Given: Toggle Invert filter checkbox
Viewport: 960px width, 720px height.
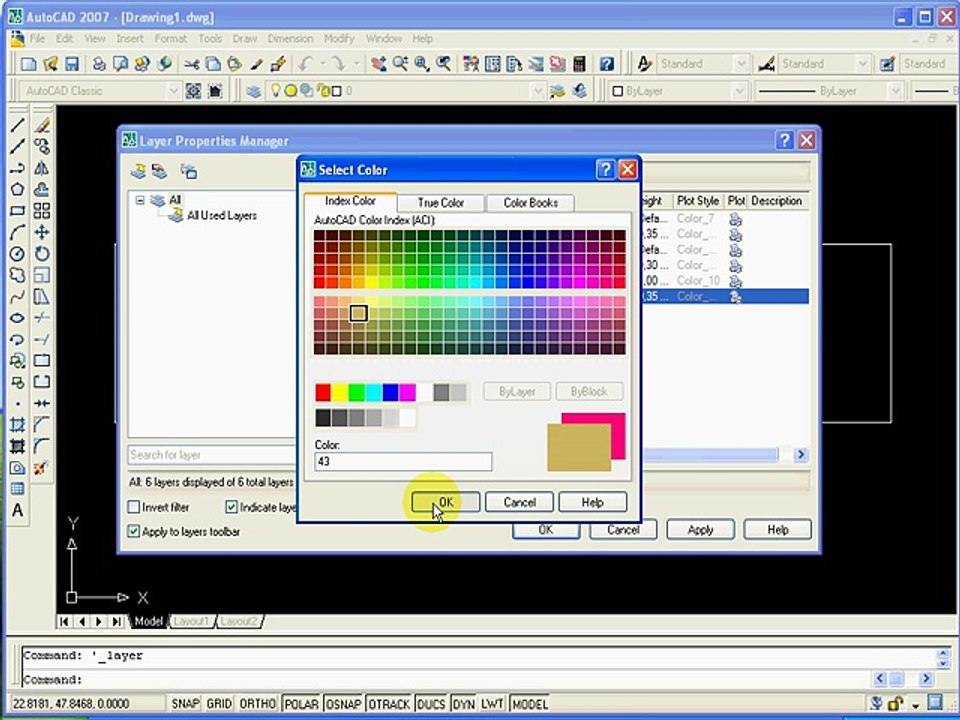Looking at the screenshot, I should pyautogui.click(x=134, y=507).
